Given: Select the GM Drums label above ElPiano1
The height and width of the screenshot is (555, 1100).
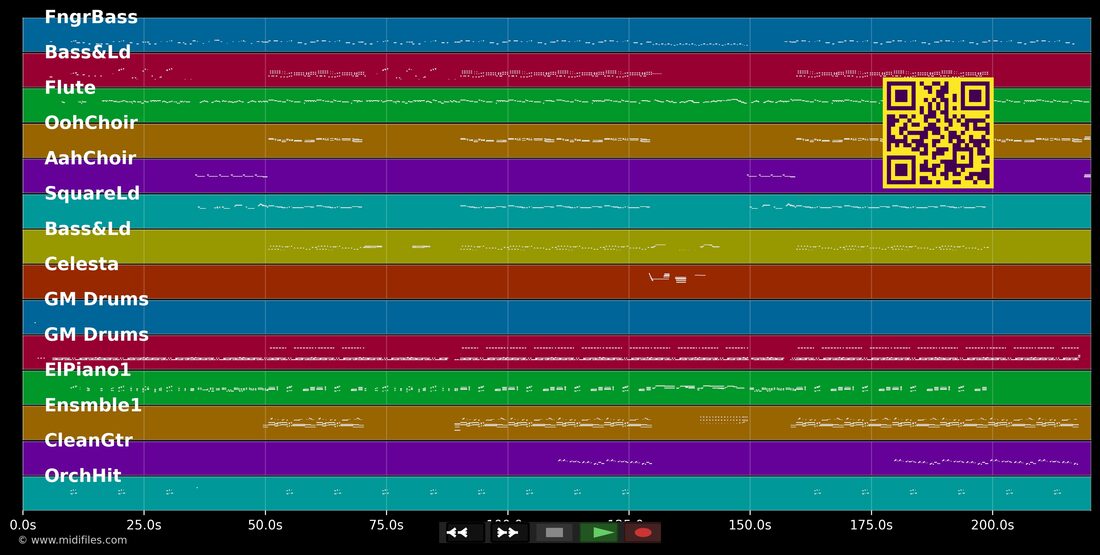Looking at the screenshot, I should coord(96,334).
